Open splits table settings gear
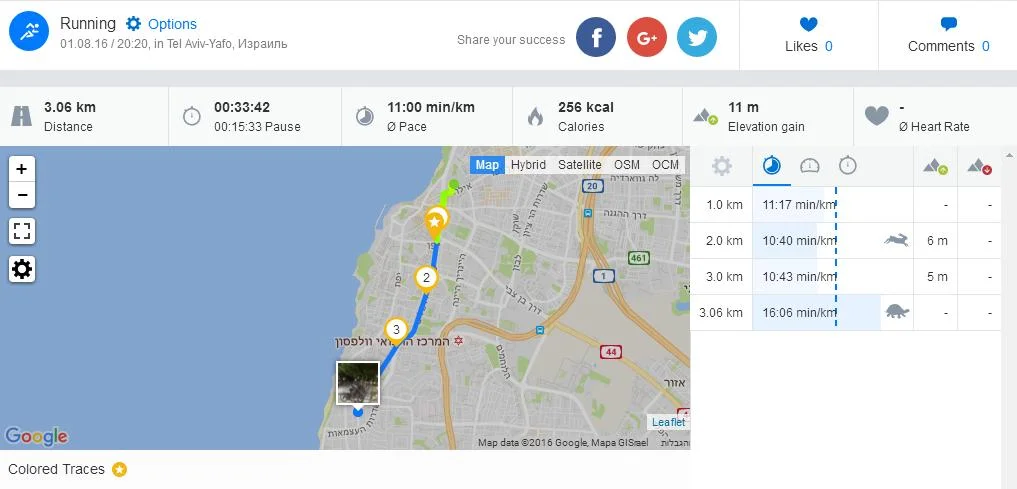Screen dimensions: 1017x489 click(722, 167)
